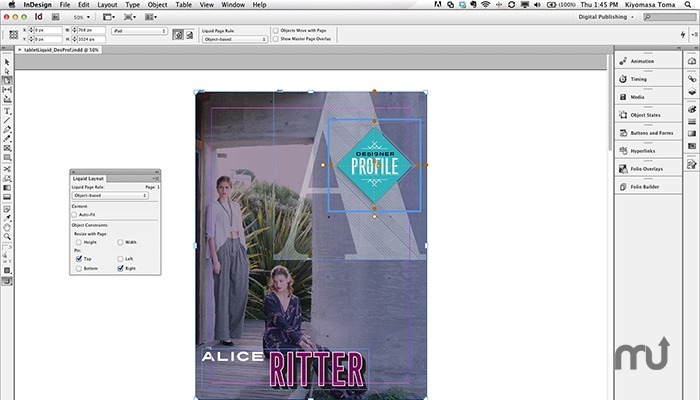700x400 pixels.
Task: Select the Type tool
Action: click(x=7, y=111)
